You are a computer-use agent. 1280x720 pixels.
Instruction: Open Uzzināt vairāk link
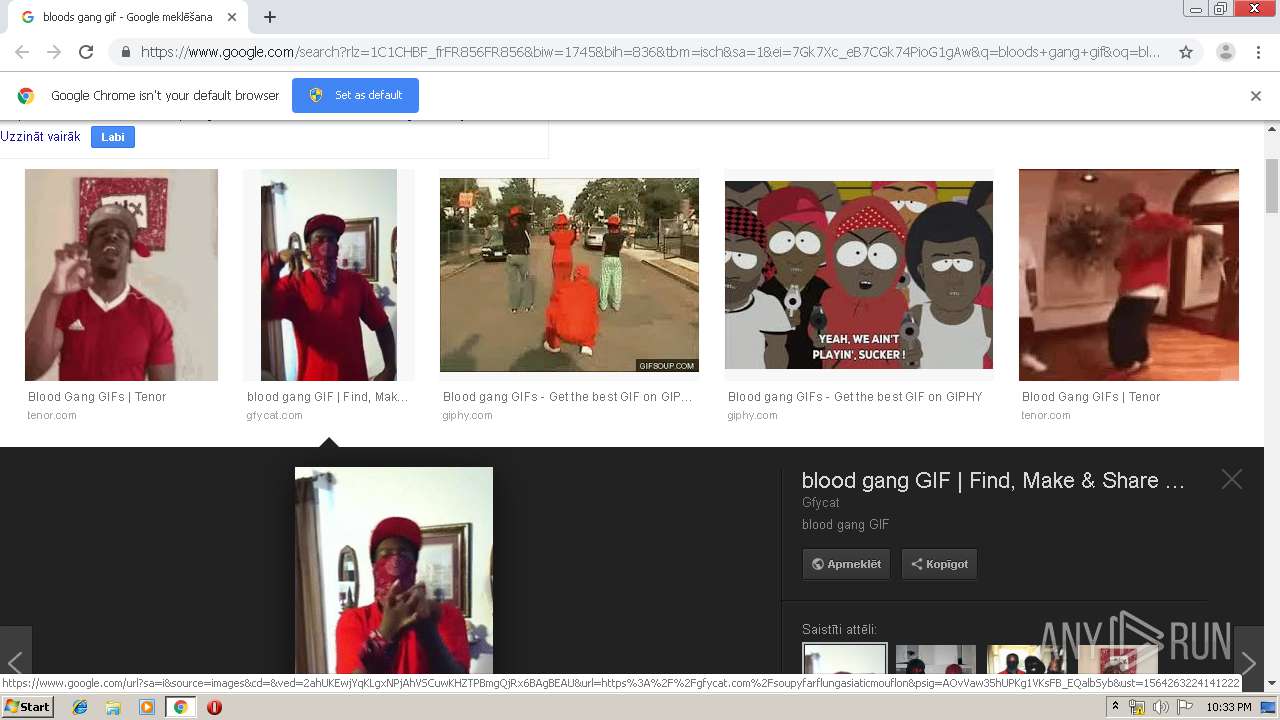[x=40, y=137]
